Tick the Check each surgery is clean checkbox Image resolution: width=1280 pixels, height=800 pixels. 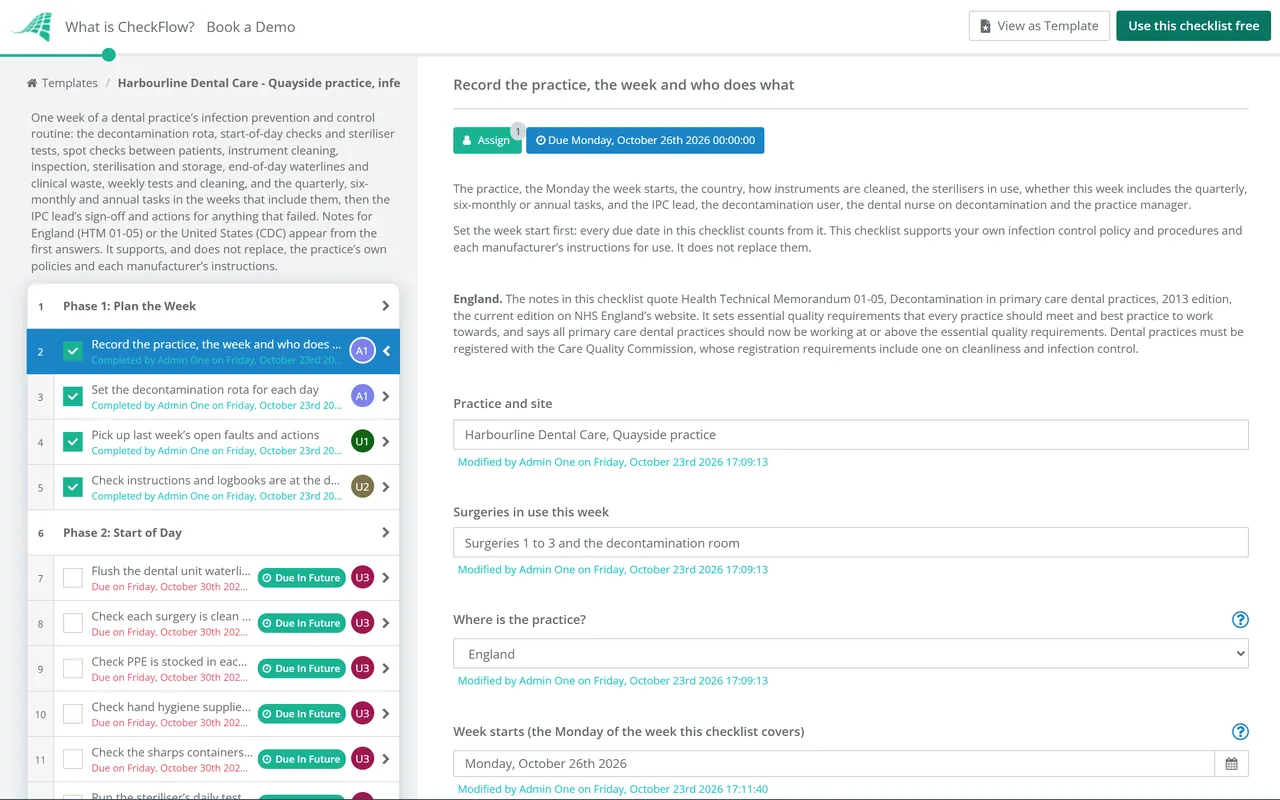pyautogui.click(x=73, y=623)
